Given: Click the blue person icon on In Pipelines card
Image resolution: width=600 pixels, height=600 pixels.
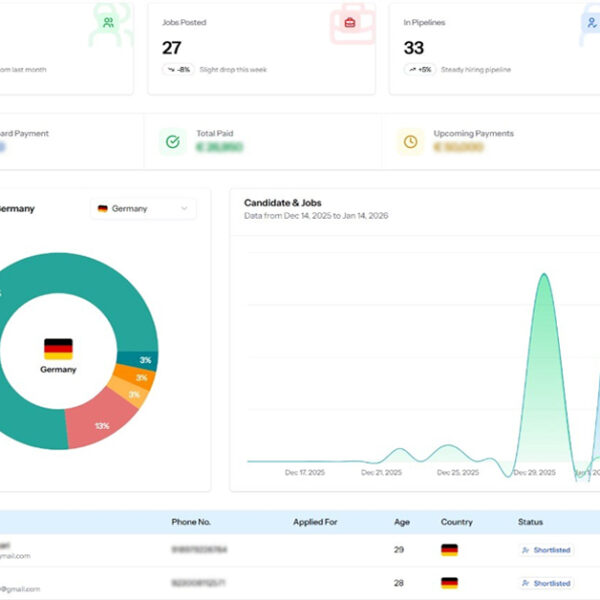Looking at the screenshot, I should click(x=591, y=23).
